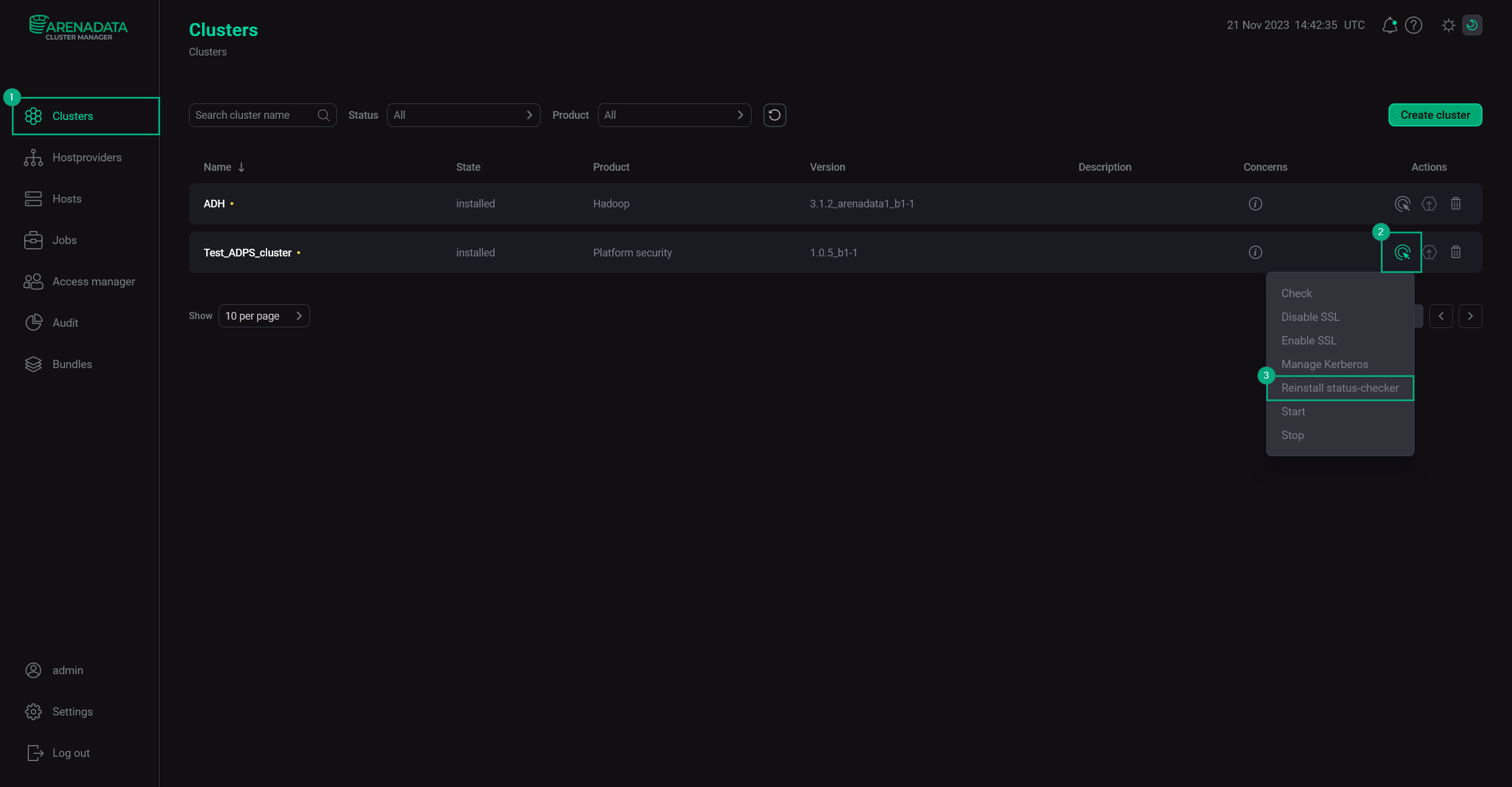Image resolution: width=1512 pixels, height=787 pixels.
Task: Toggle the ADH cluster run action button
Action: 1402,203
